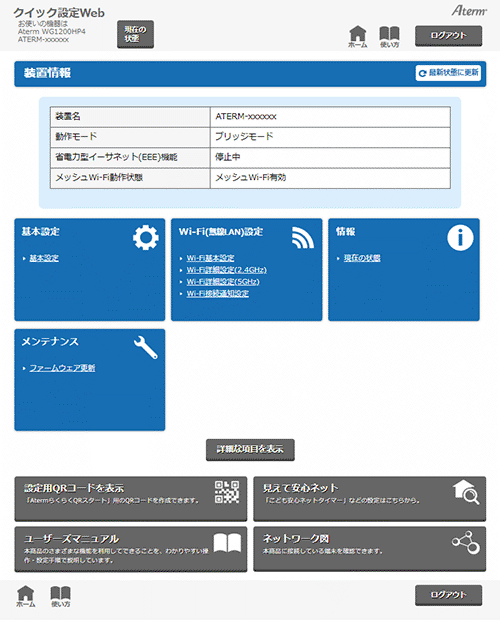The height and width of the screenshot is (627, 500).
Task: Click the top ログアウト button
Action: coord(448,36)
